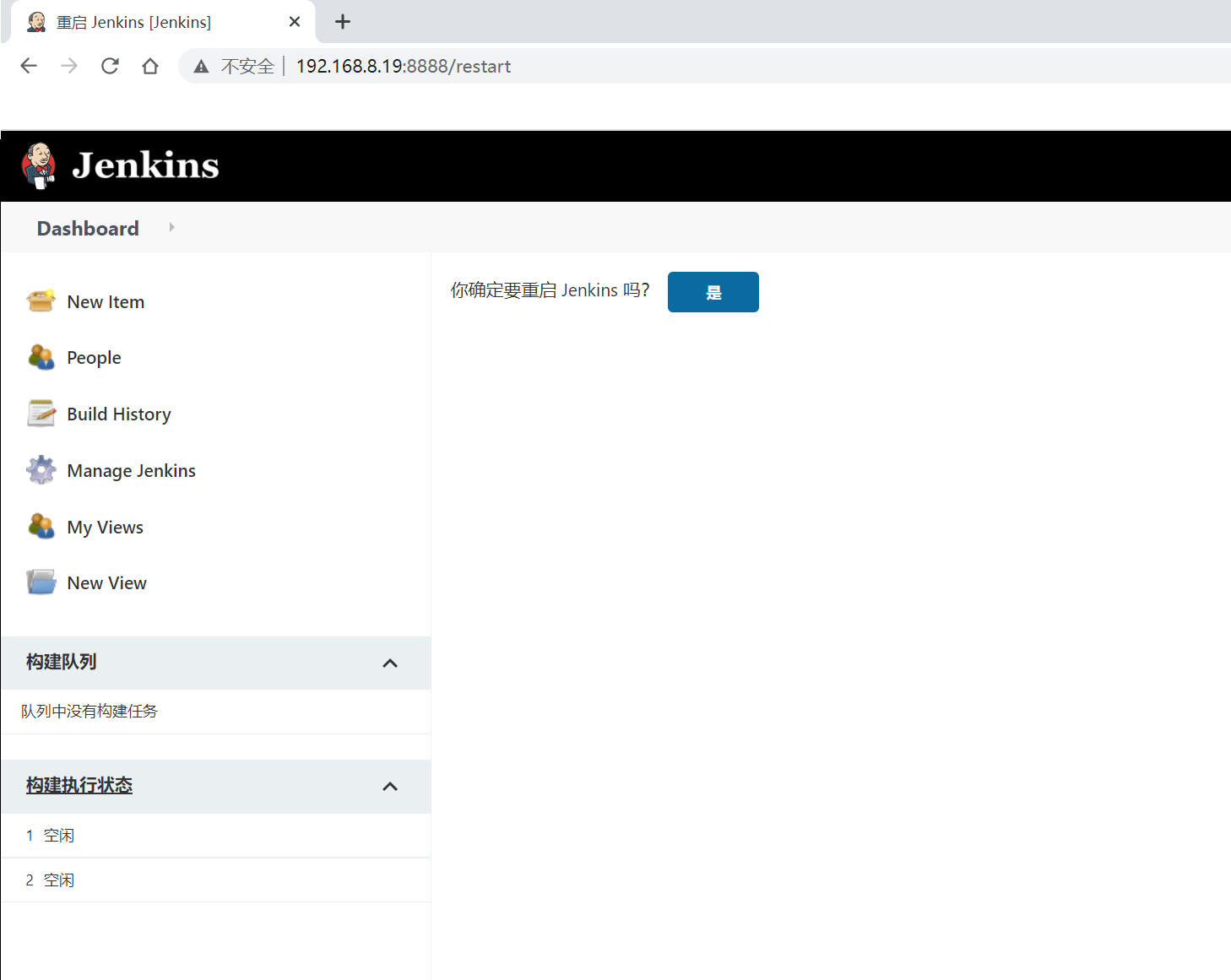Go back with browser back arrow
The image size is (1231, 980).
(29, 66)
